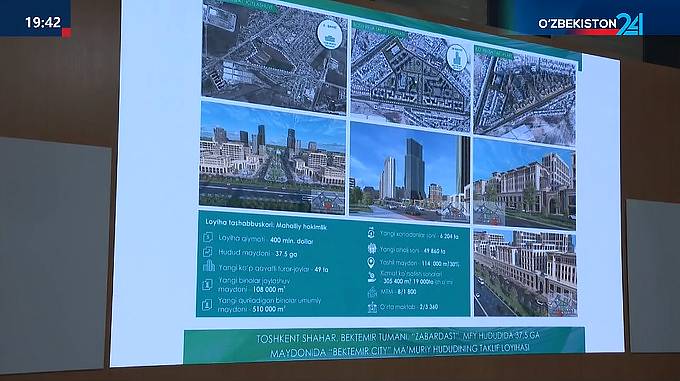The width and height of the screenshot is (680, 381).
Task: Click the O'rta maktab school icon
Action: tap(372, 307)
